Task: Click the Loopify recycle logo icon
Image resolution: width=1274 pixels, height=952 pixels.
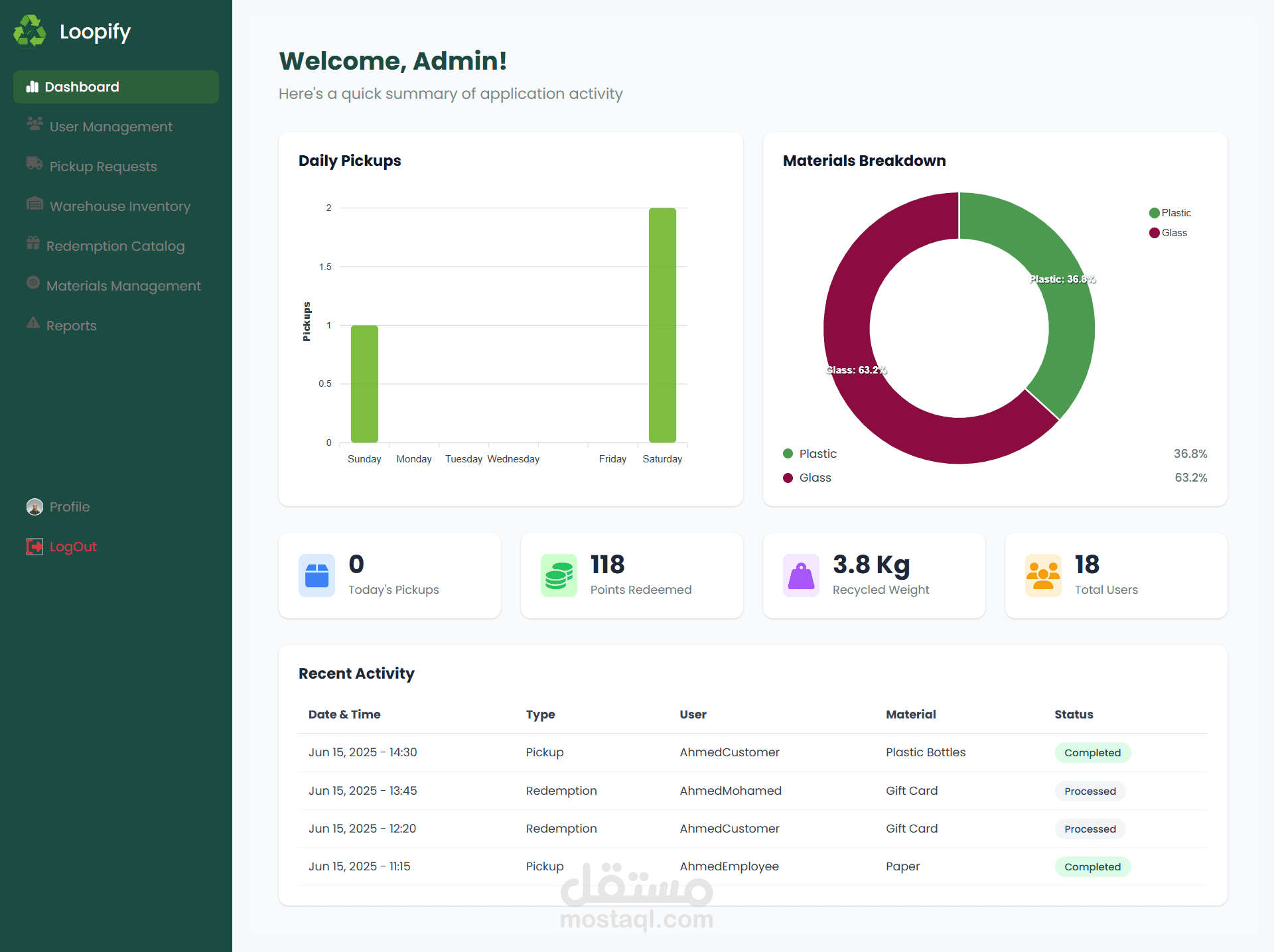Action: (x=30, y=31)
